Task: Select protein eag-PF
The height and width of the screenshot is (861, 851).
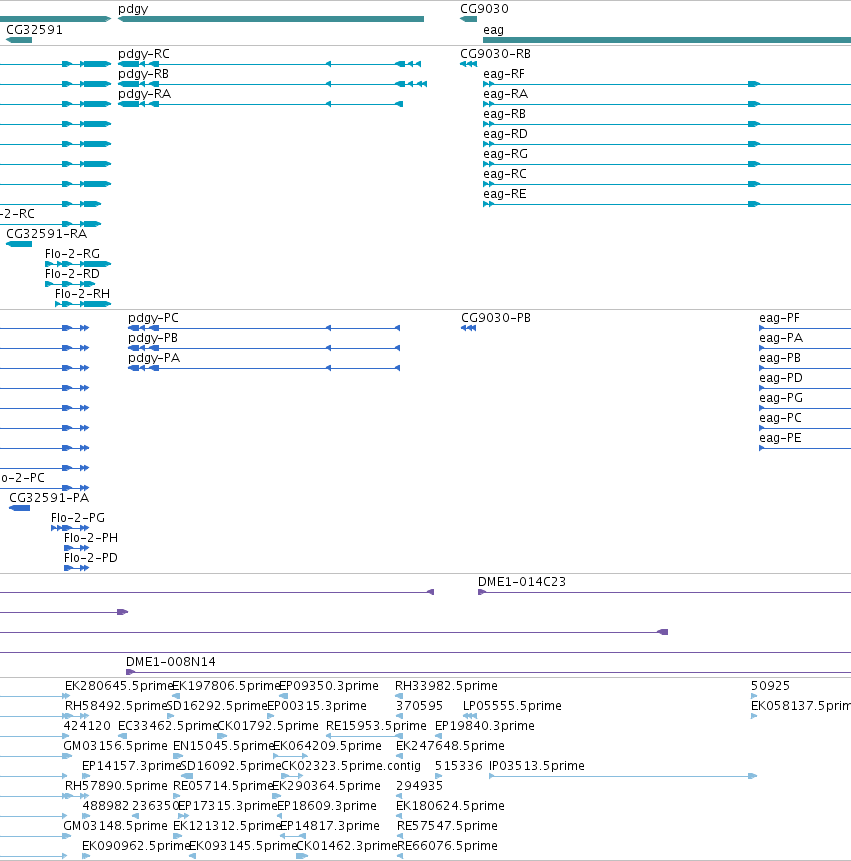Action: pyautogui.click(x=805, y=328)
